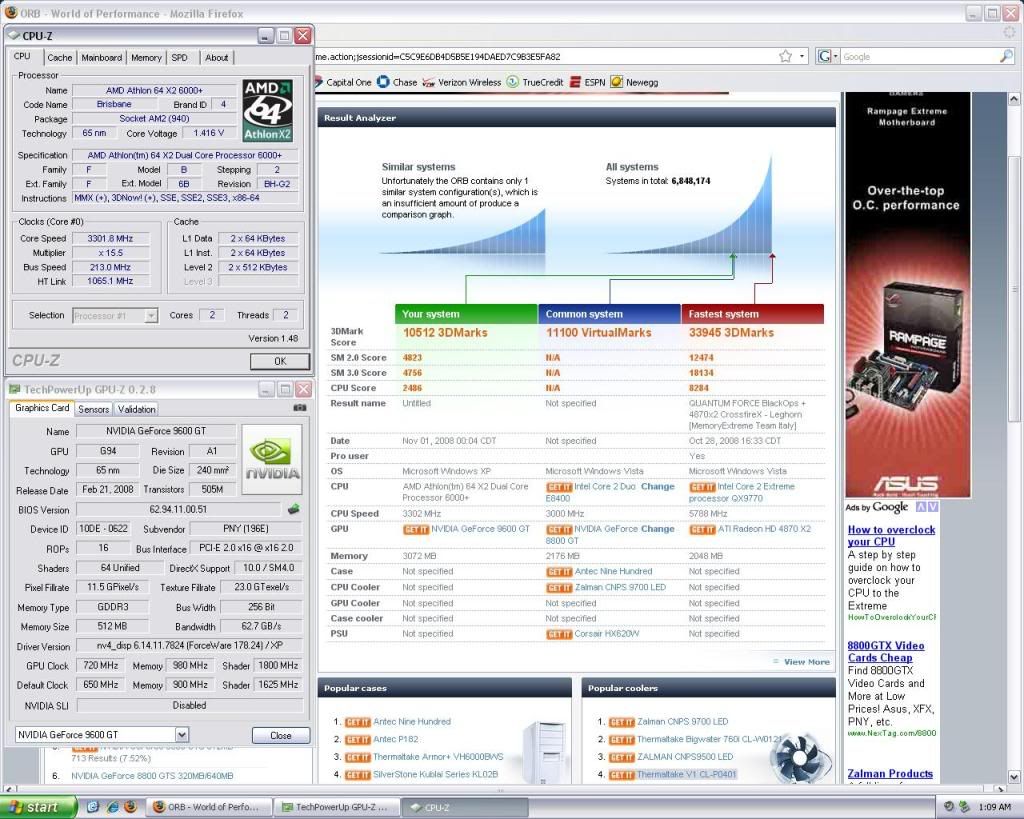The width and height of the screenshot is (1024, 819).
Task: Click GET IT next to Corsair HX620W
Action: pos(559,634)
